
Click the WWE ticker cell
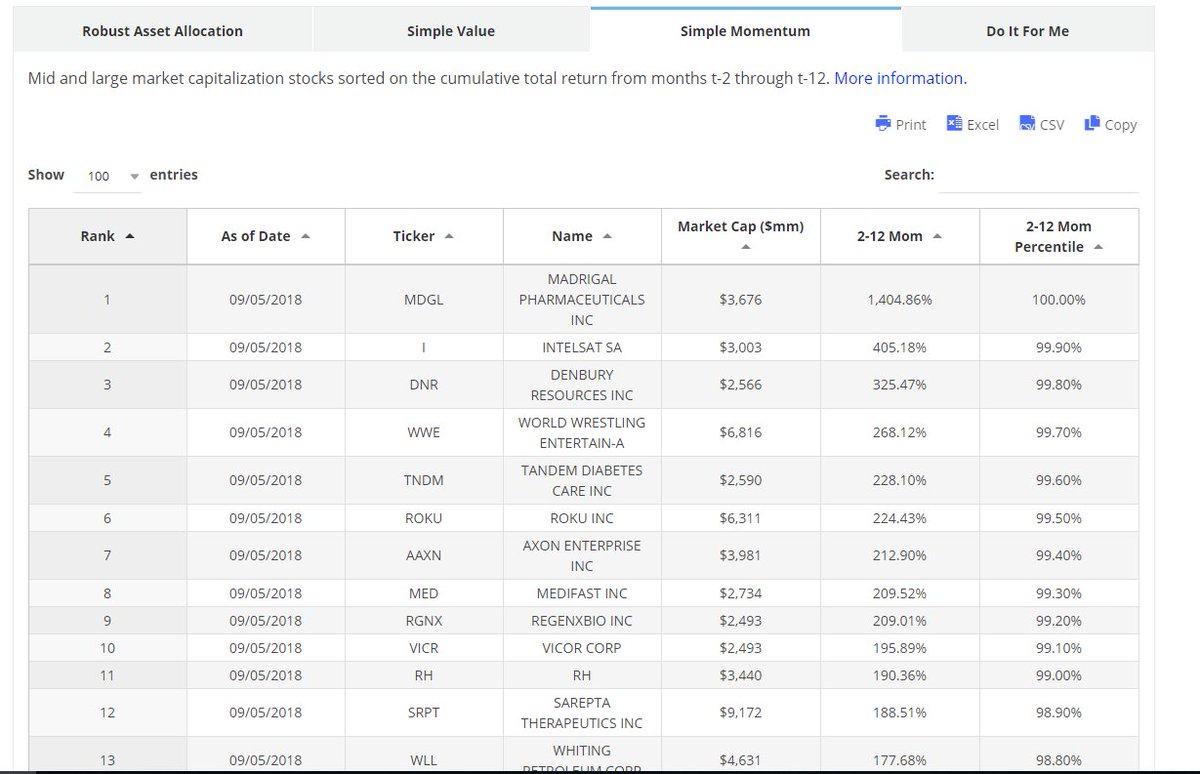coord(424,432)
